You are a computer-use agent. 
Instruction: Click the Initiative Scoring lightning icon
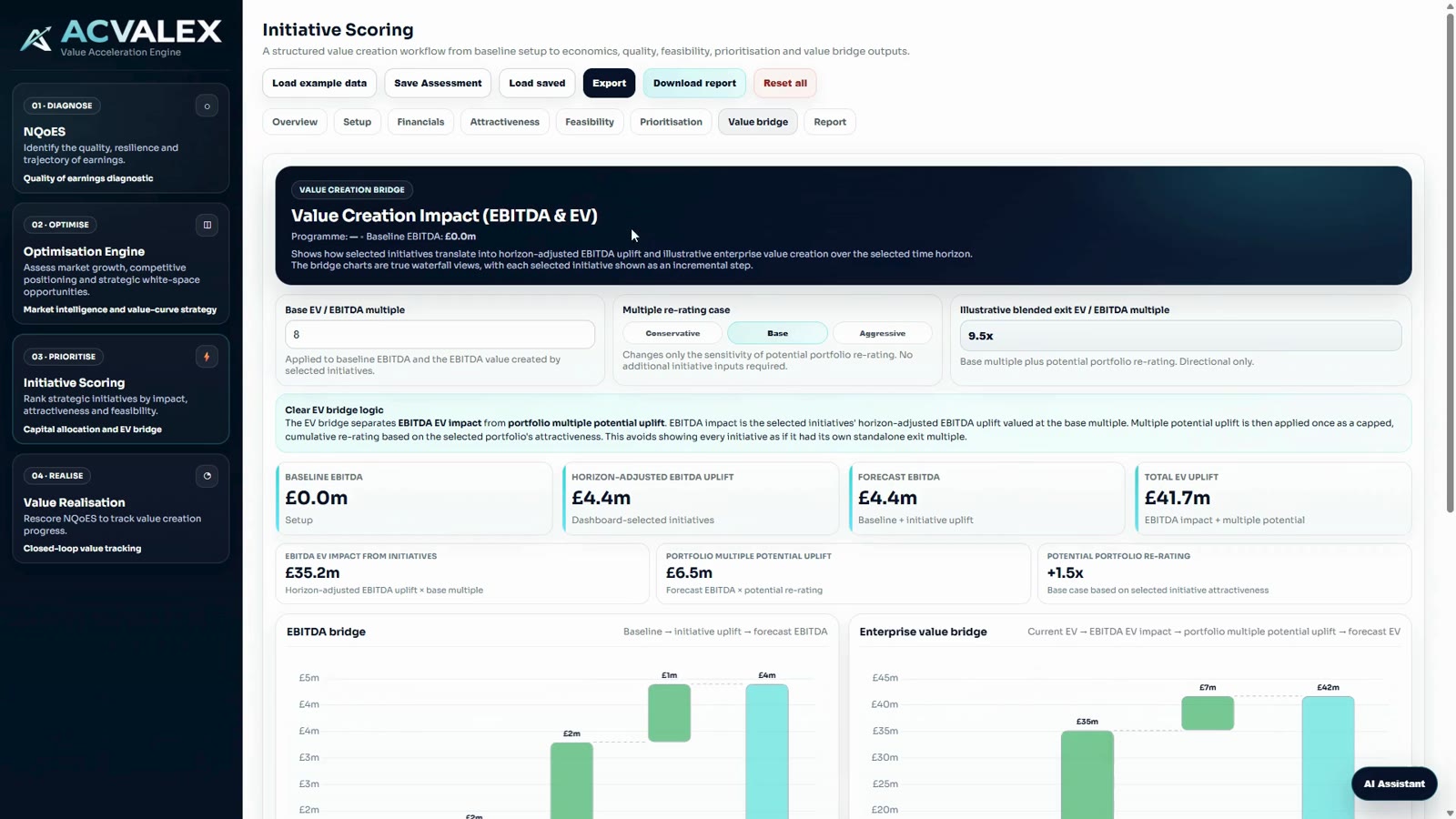207,357
